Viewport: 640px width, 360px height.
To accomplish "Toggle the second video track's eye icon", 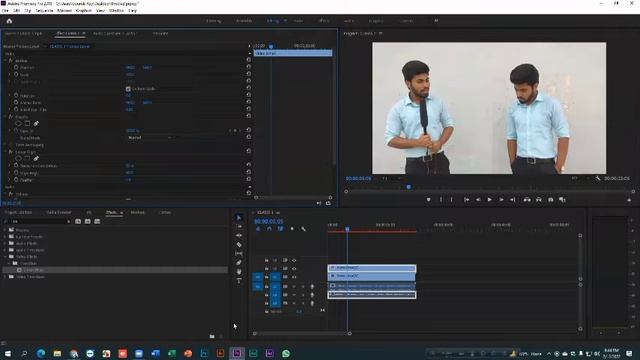I will 294,269.
